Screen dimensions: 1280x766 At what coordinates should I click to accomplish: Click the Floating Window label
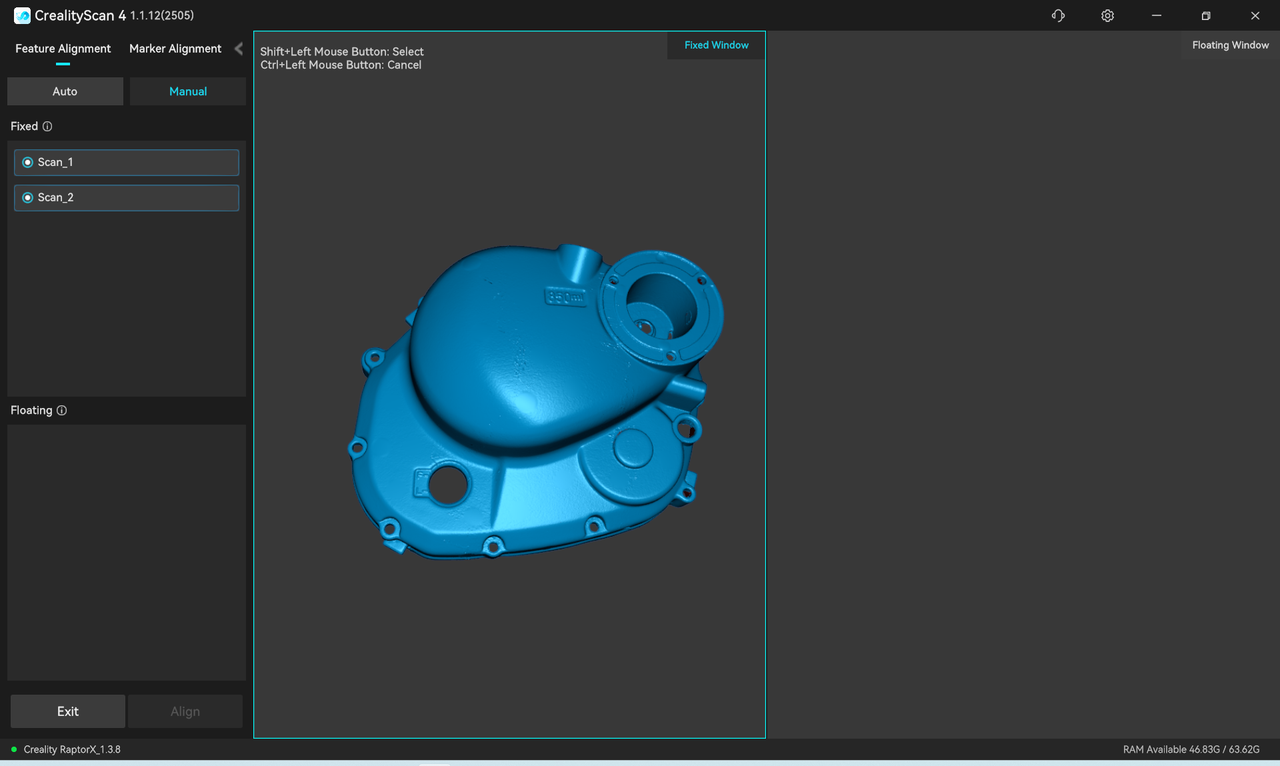(x=1230, y=45)
